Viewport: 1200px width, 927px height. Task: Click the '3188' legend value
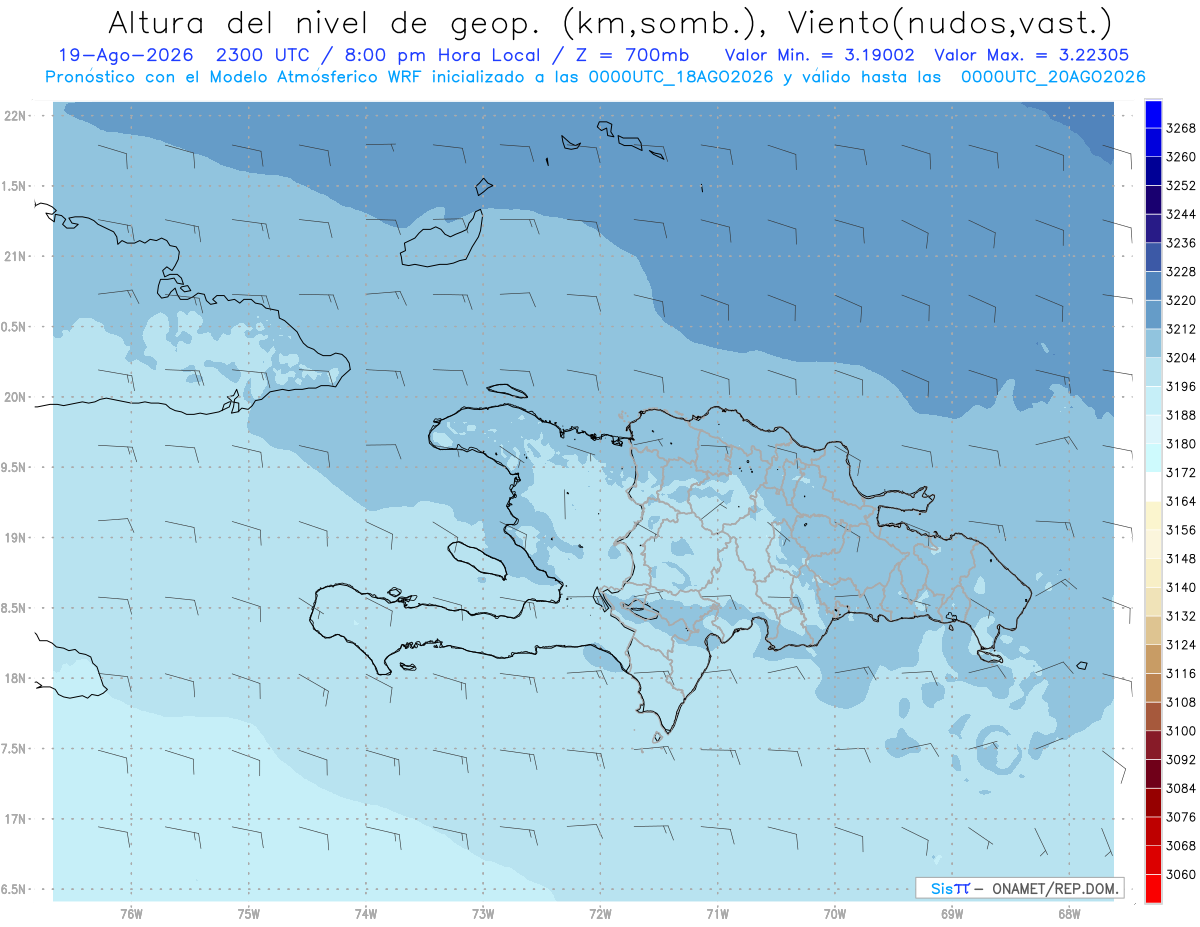tap(1181, 415)
